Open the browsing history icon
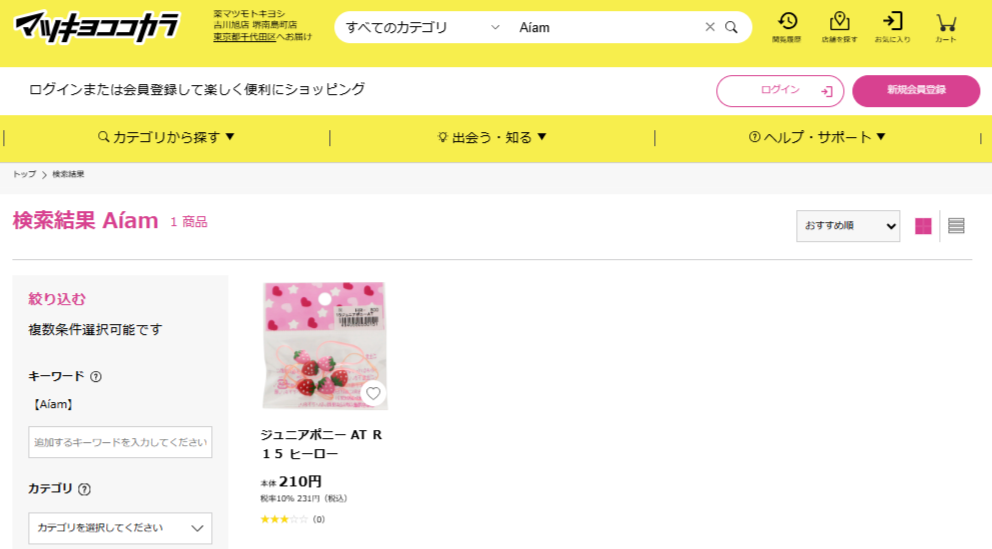The height and width of the screenshot is (549, 992). [x=787, y=22]
